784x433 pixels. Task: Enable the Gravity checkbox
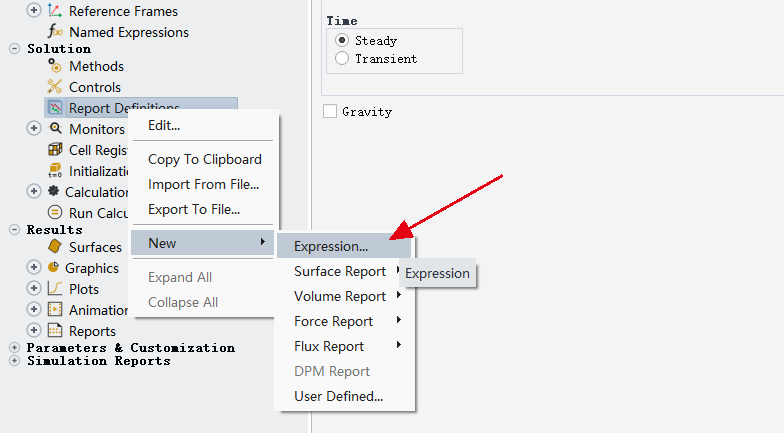pos(330,112)
